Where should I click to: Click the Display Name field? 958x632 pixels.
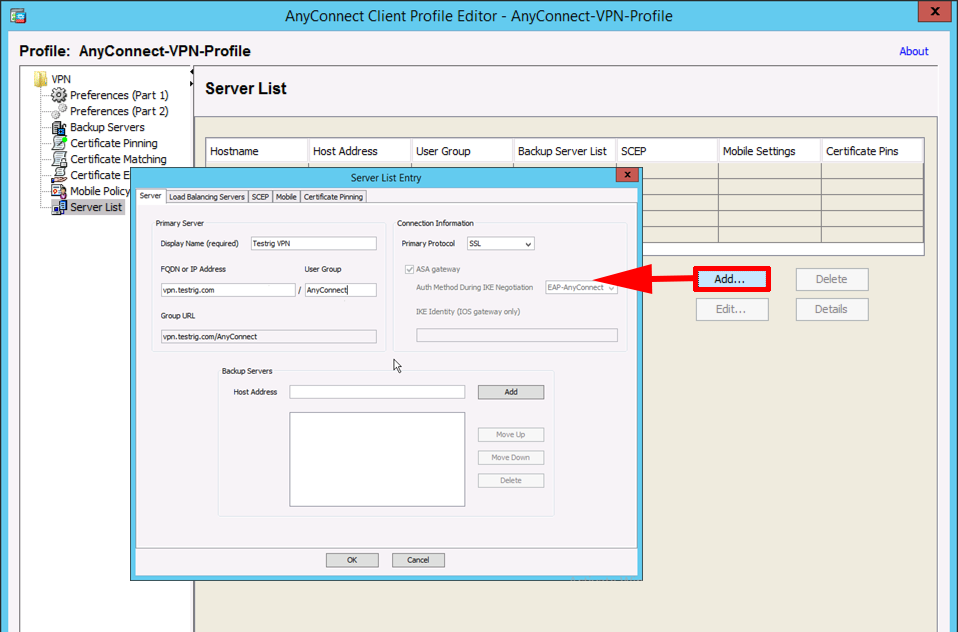point(313,243)
